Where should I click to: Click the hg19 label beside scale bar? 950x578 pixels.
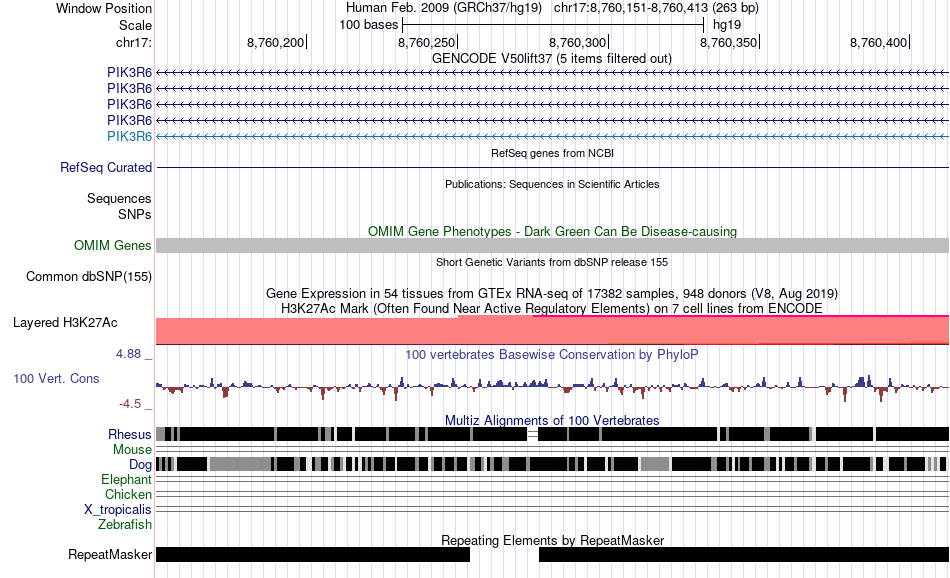(x=726, y=25)
